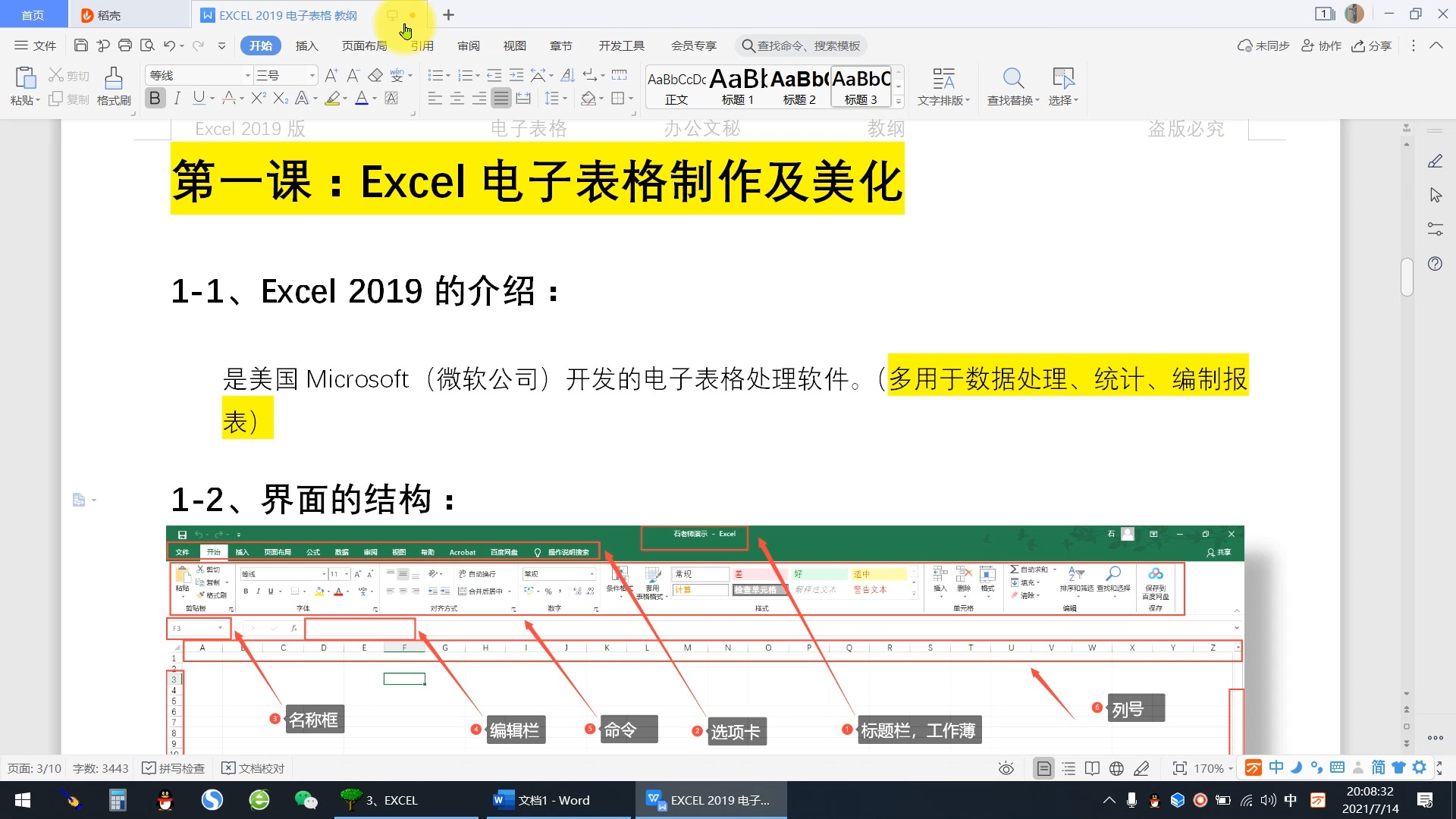Click the search commands box (查找命令)
The width and height of the screenshot is (1456, 819).
[x=801, y=45]
